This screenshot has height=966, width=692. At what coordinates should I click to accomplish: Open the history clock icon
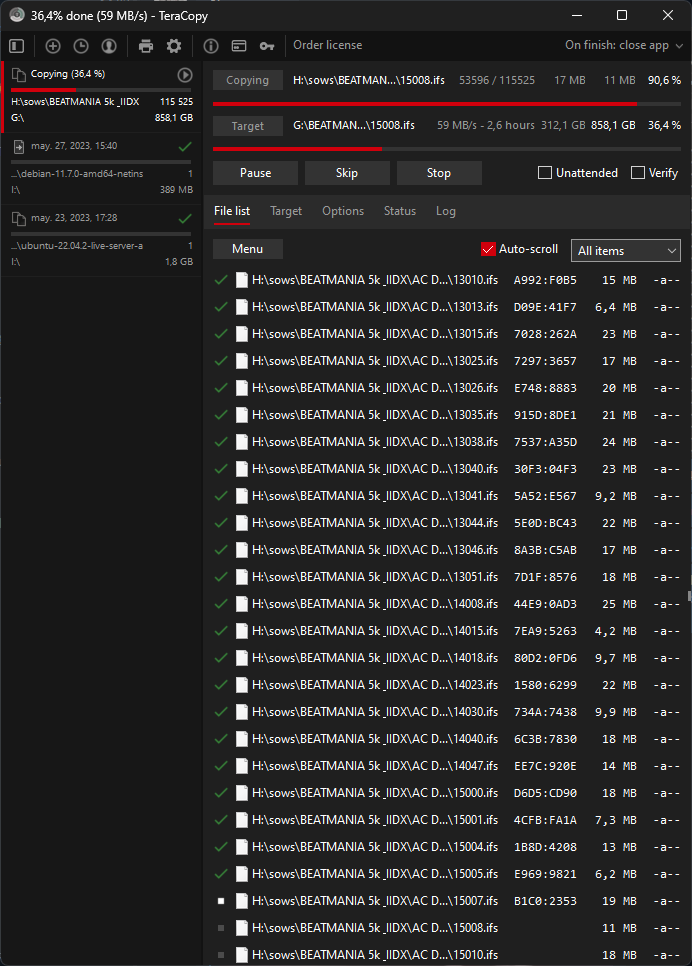(x=81, y=46)
